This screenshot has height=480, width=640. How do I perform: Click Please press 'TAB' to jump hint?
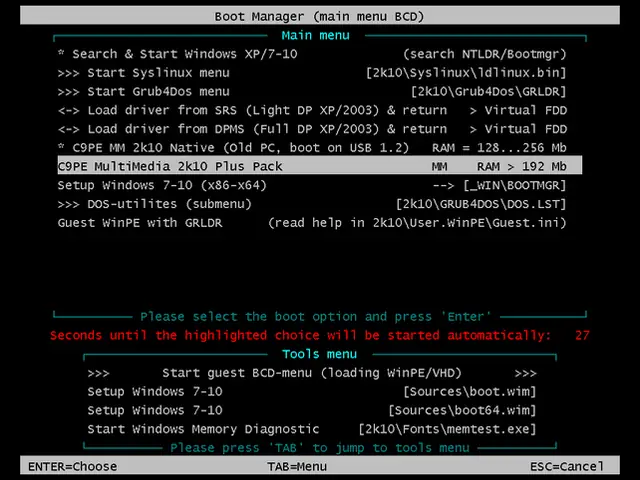tap(320, 448)
